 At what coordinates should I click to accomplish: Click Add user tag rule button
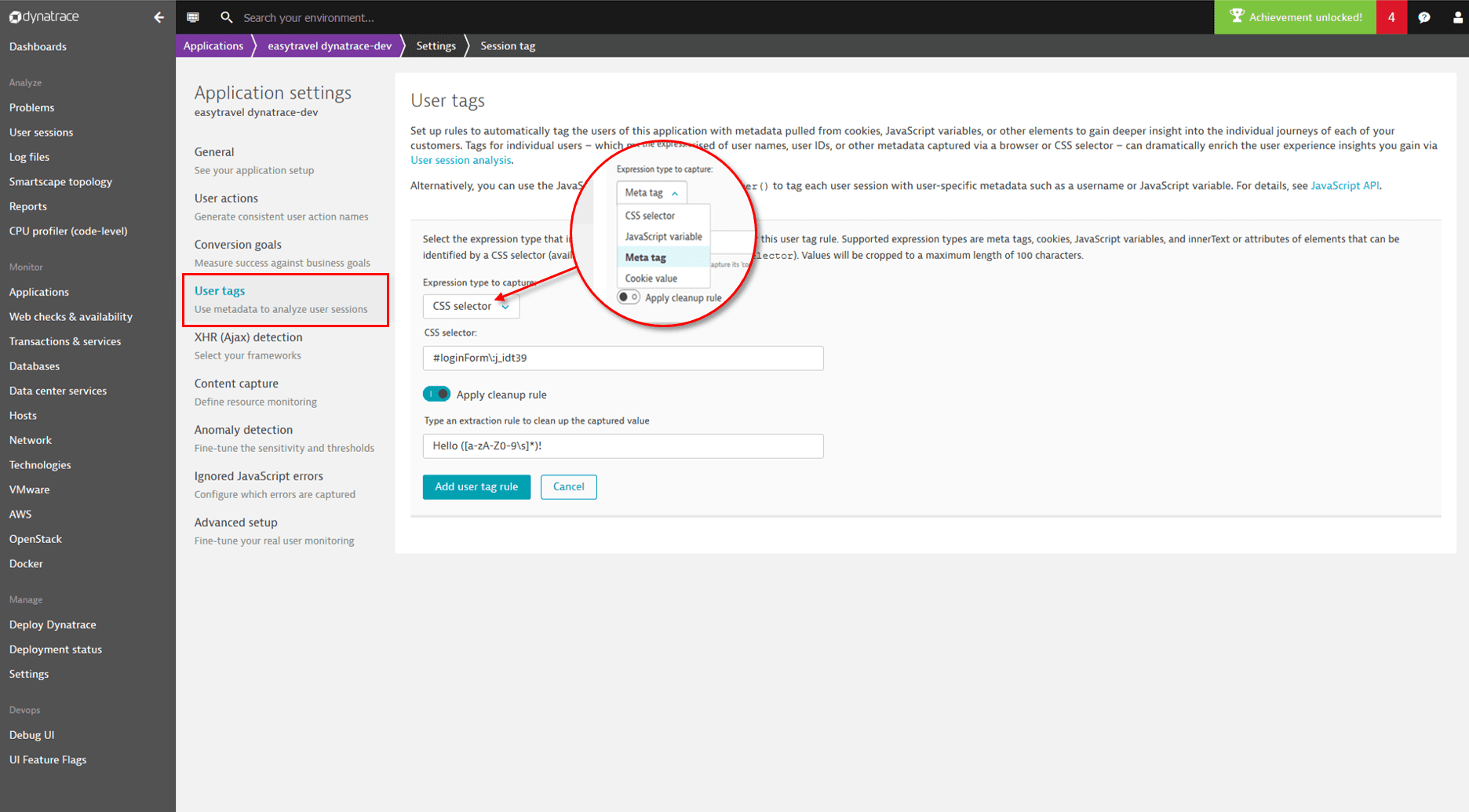pyautogui.click(x=476, y=486)
